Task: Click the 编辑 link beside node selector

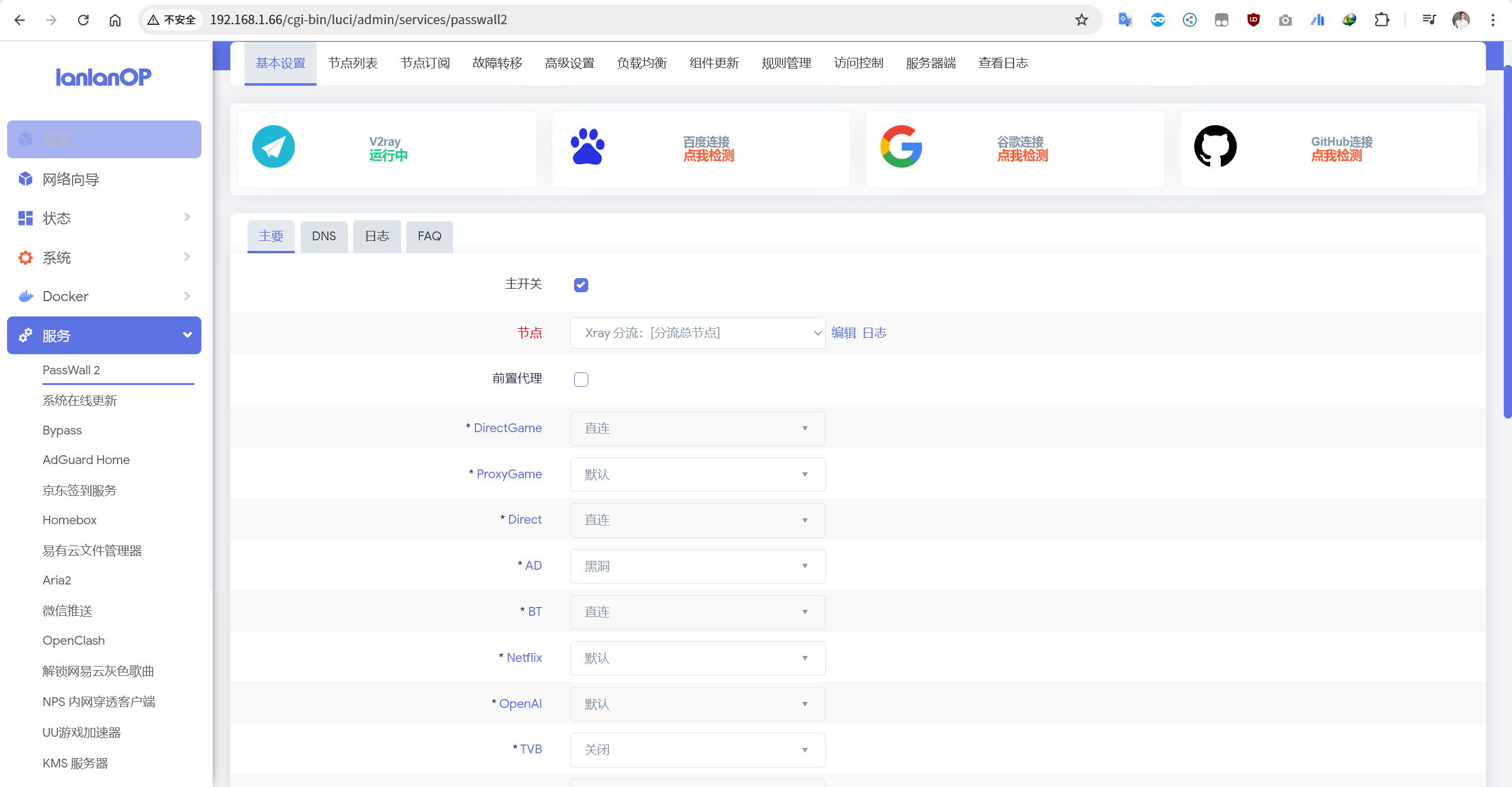Action: 843,333
